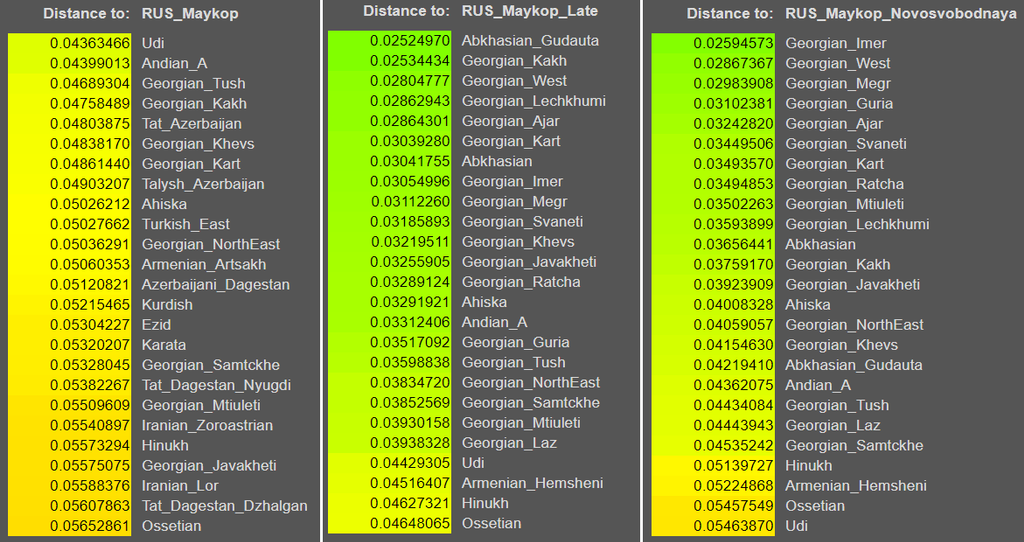Click distance value 0.04838170
This screenshot has height=542, width=1024.
click(x=89, y=144)
